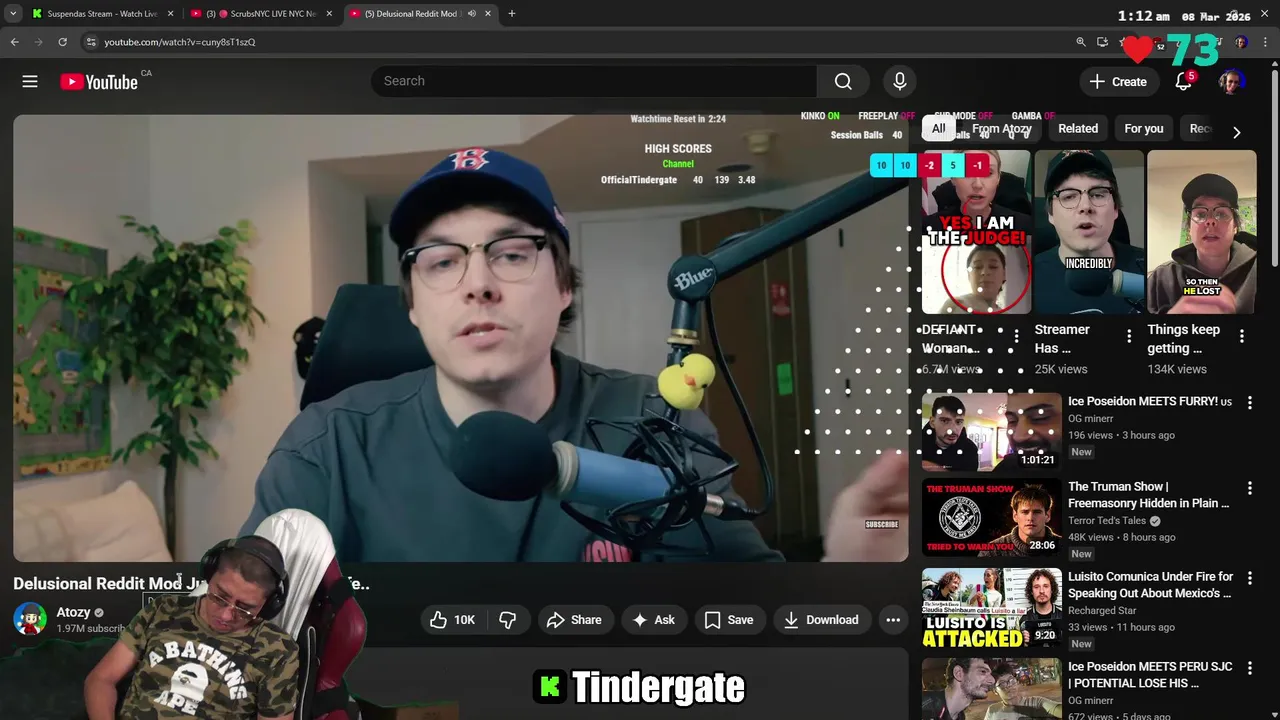Viewport: 1280px width, 720px height.
Task: Close the ScrubsNYC LIVE tab
Action: coord(329,14)
